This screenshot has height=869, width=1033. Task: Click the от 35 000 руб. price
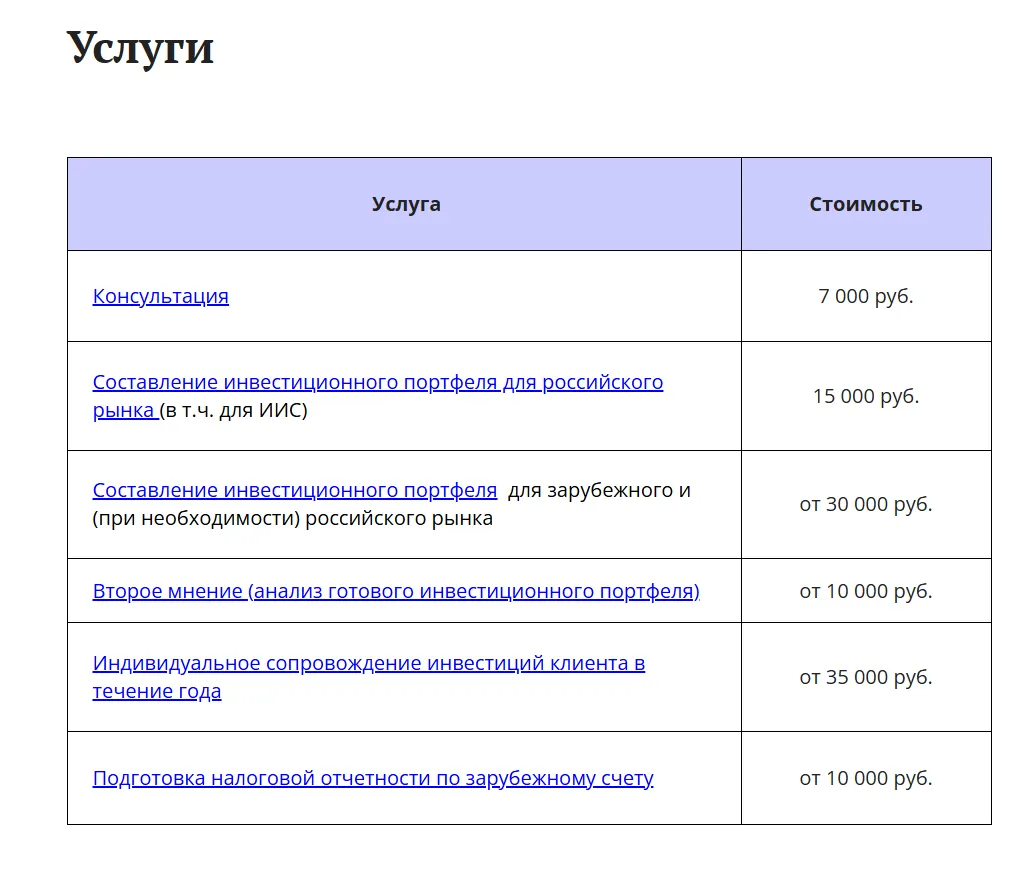pos(866,677)
